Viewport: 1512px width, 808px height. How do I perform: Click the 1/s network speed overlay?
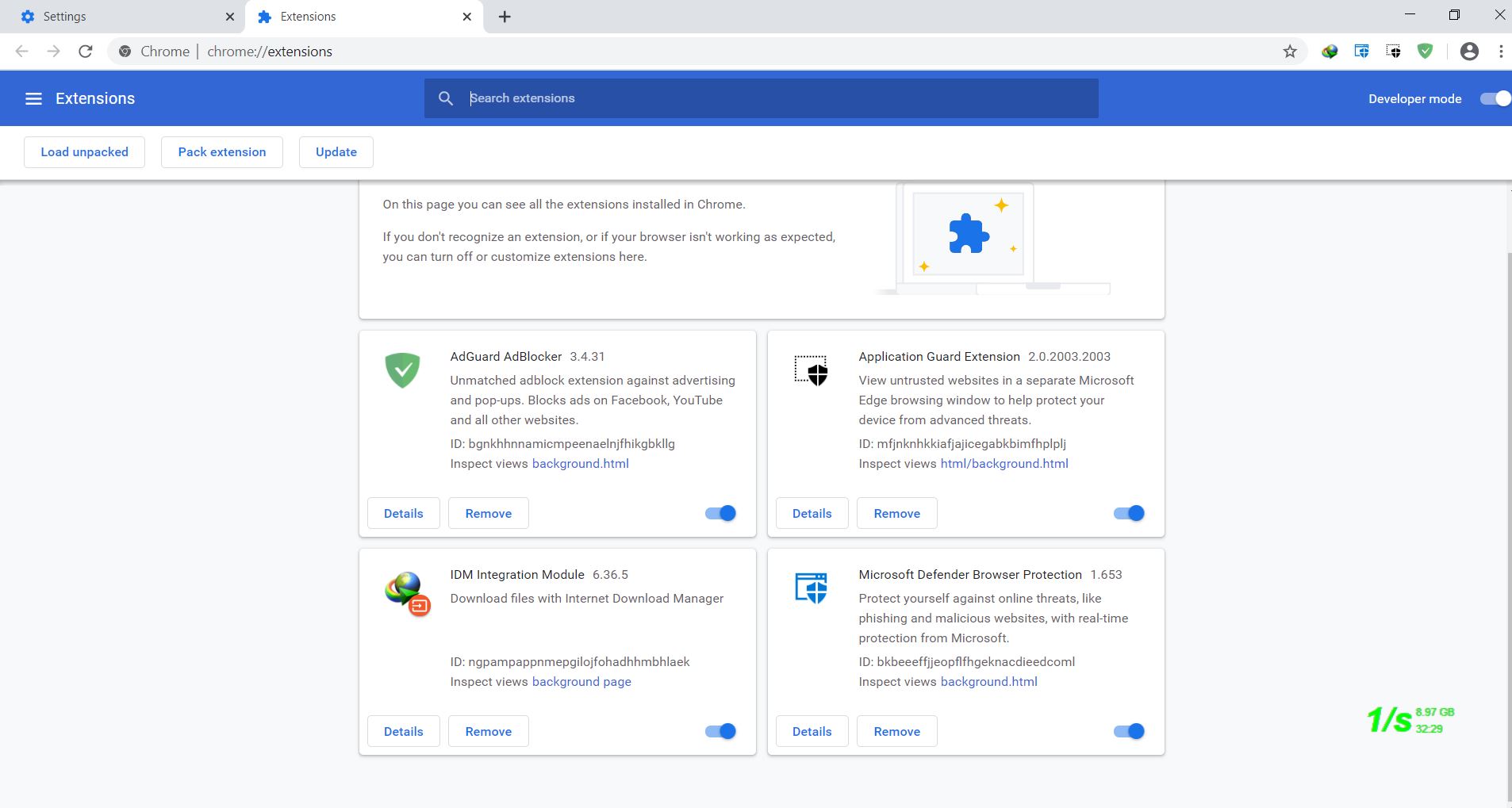pos(1410,720)
